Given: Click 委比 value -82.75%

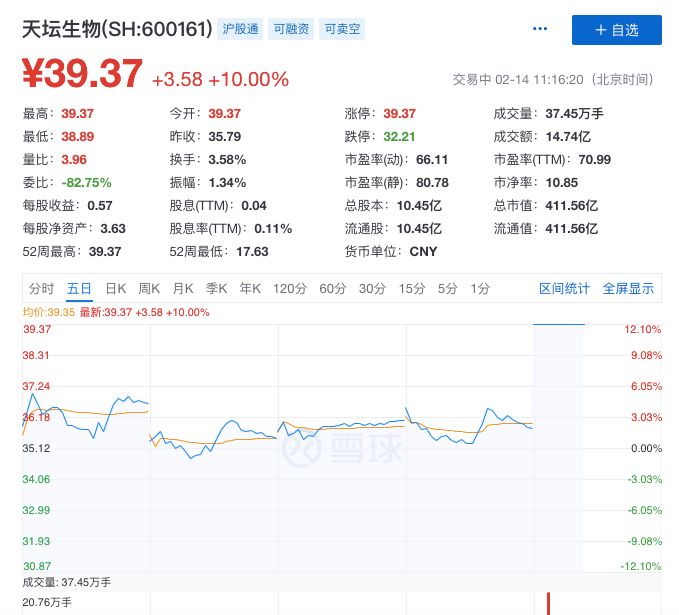Looking at the screenshot, I should click(x=86, y=183).
